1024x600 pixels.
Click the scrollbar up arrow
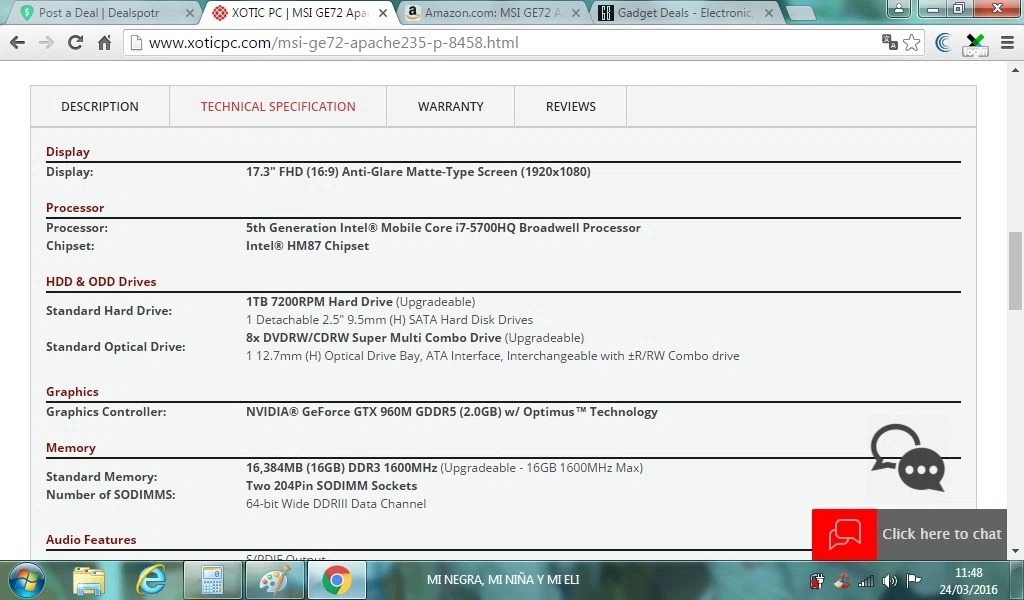tap(1015, 69)
